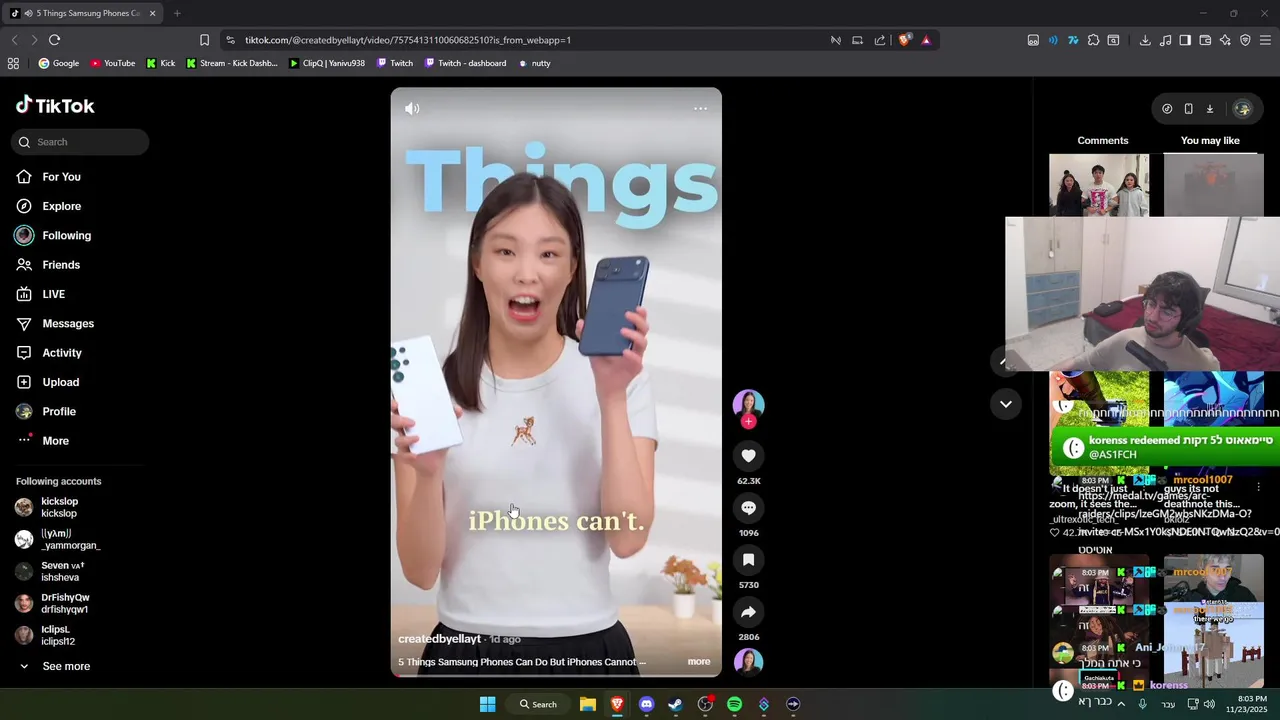Show hidden system tray icons
The width and height of the screenshot is (1280, 720).
(1120, 704)
